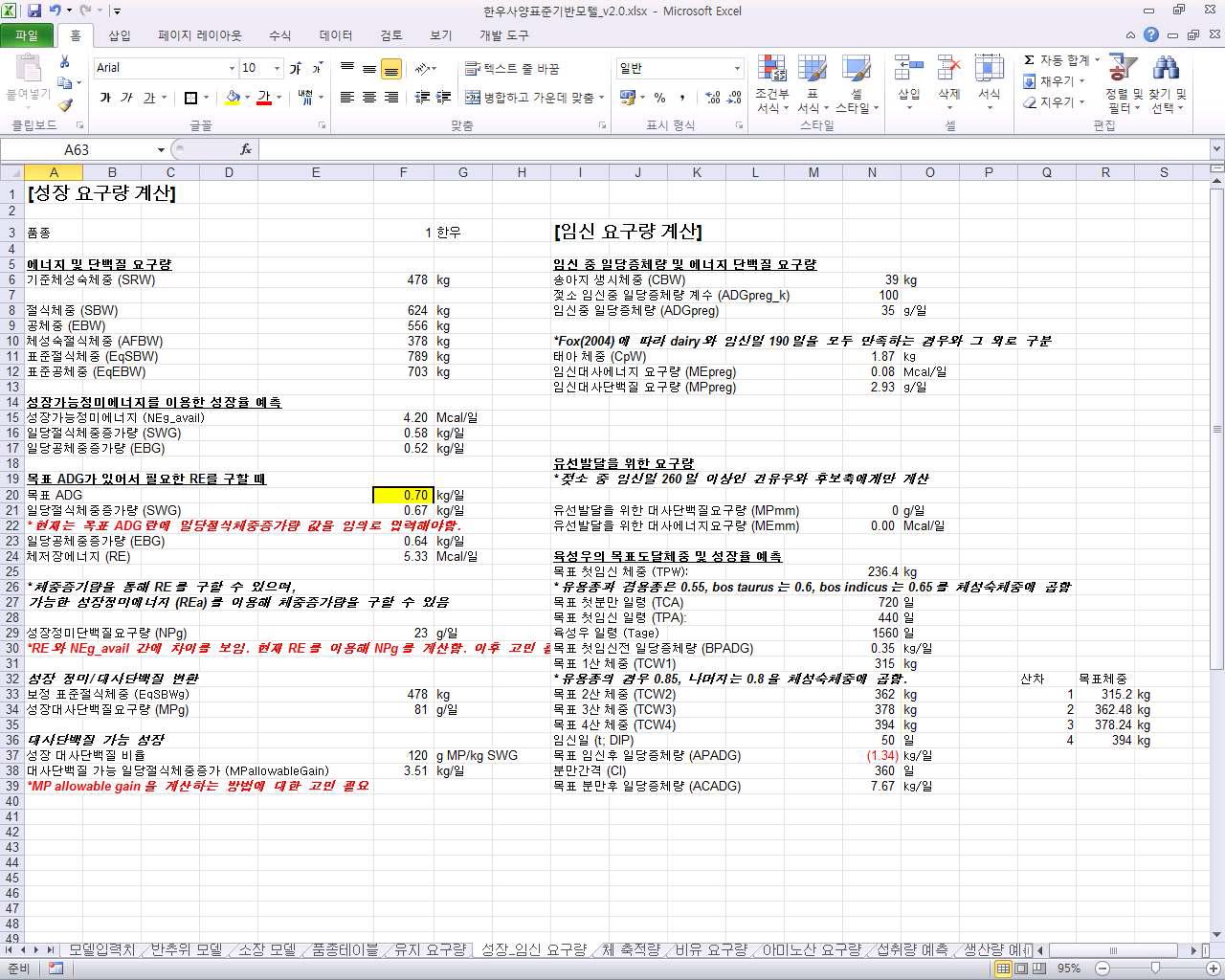
Task: Switch to the 삽입 ribbon tab
Action: 120,35
